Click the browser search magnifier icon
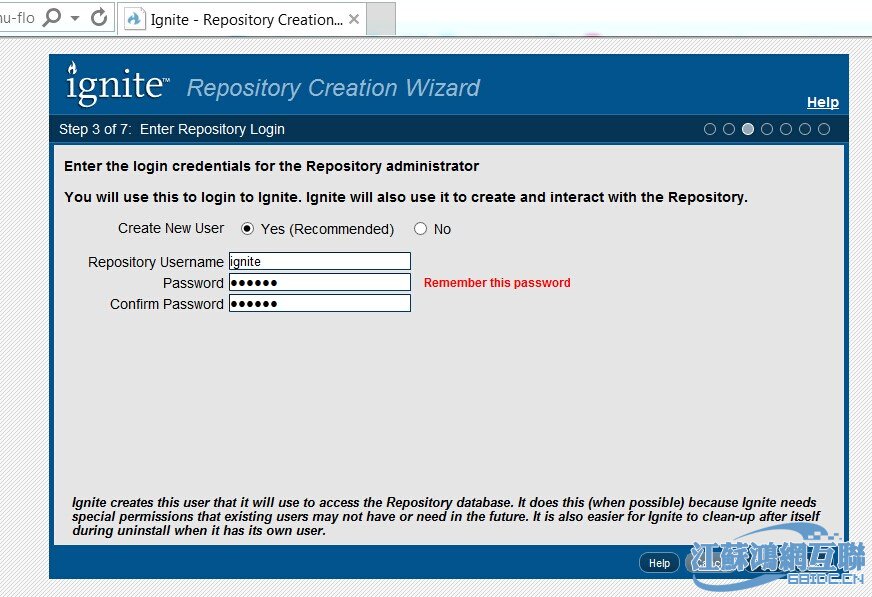The height and width of the screenshot is (597, 872). pyautogui.click(x=51, y=17)
